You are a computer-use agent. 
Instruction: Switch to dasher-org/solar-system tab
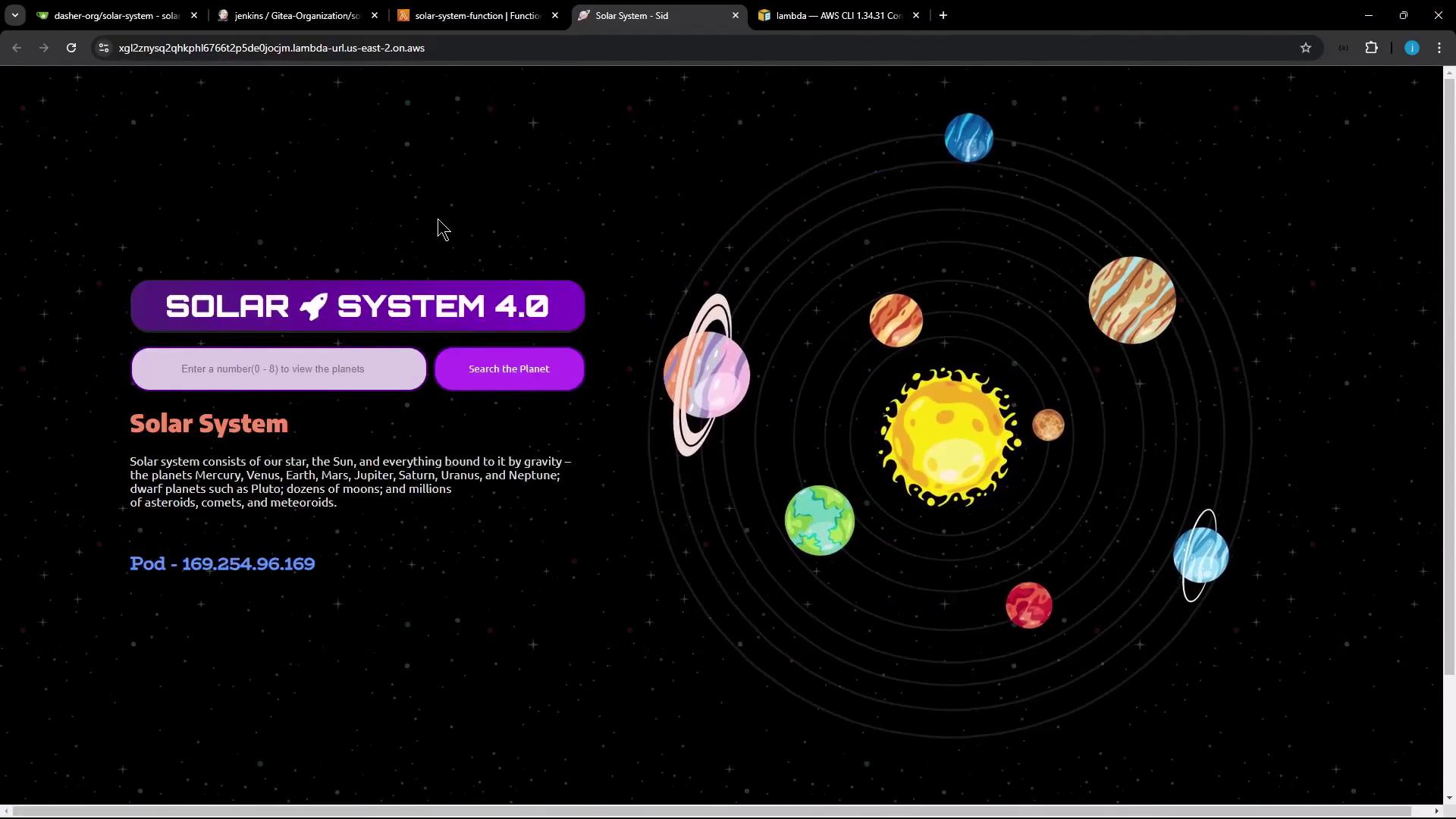point(114,15)
